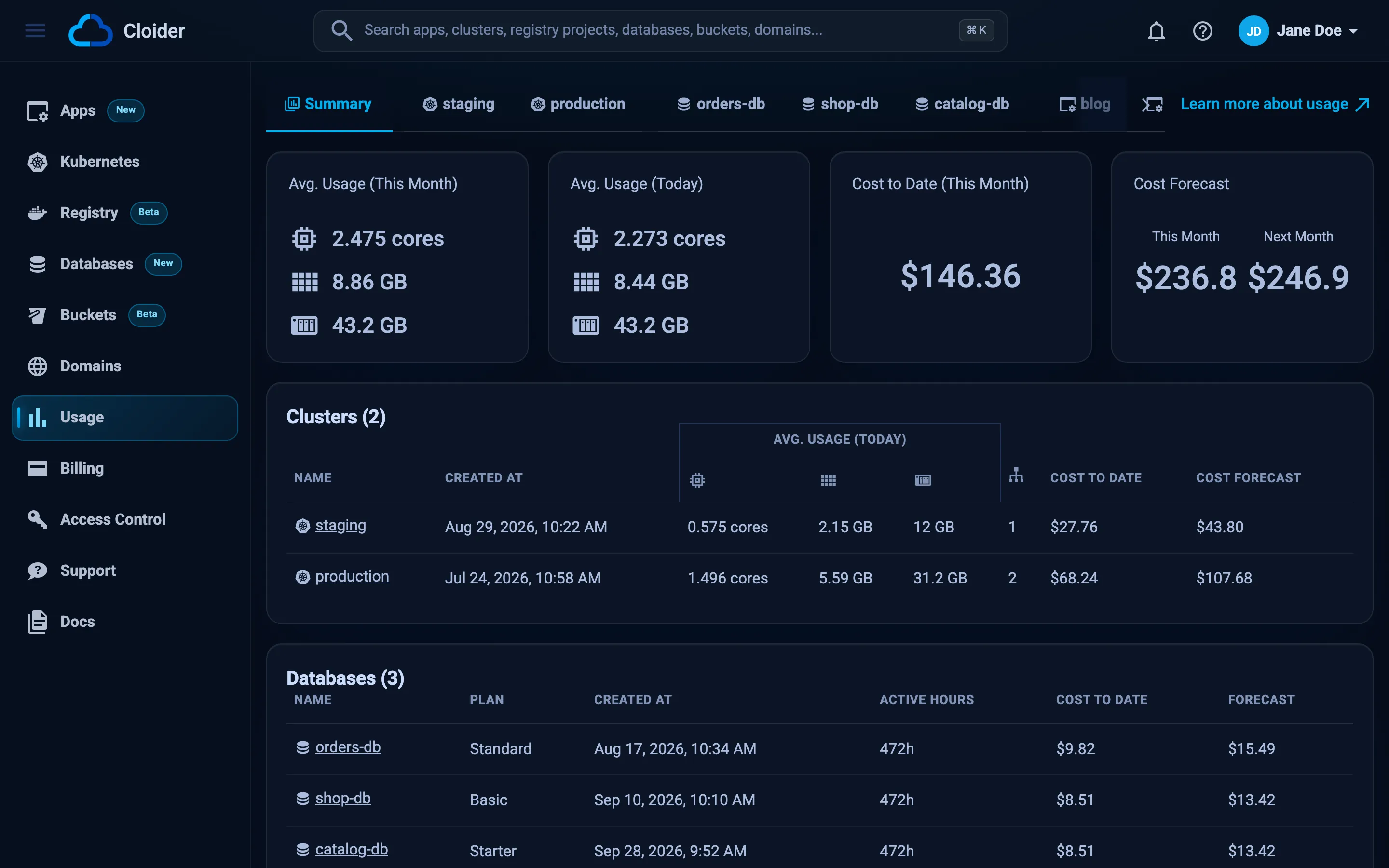Screen dimensions: 1389x868
Task: Click the storage icon in Clusters table header
Action: tap(922, 480)
